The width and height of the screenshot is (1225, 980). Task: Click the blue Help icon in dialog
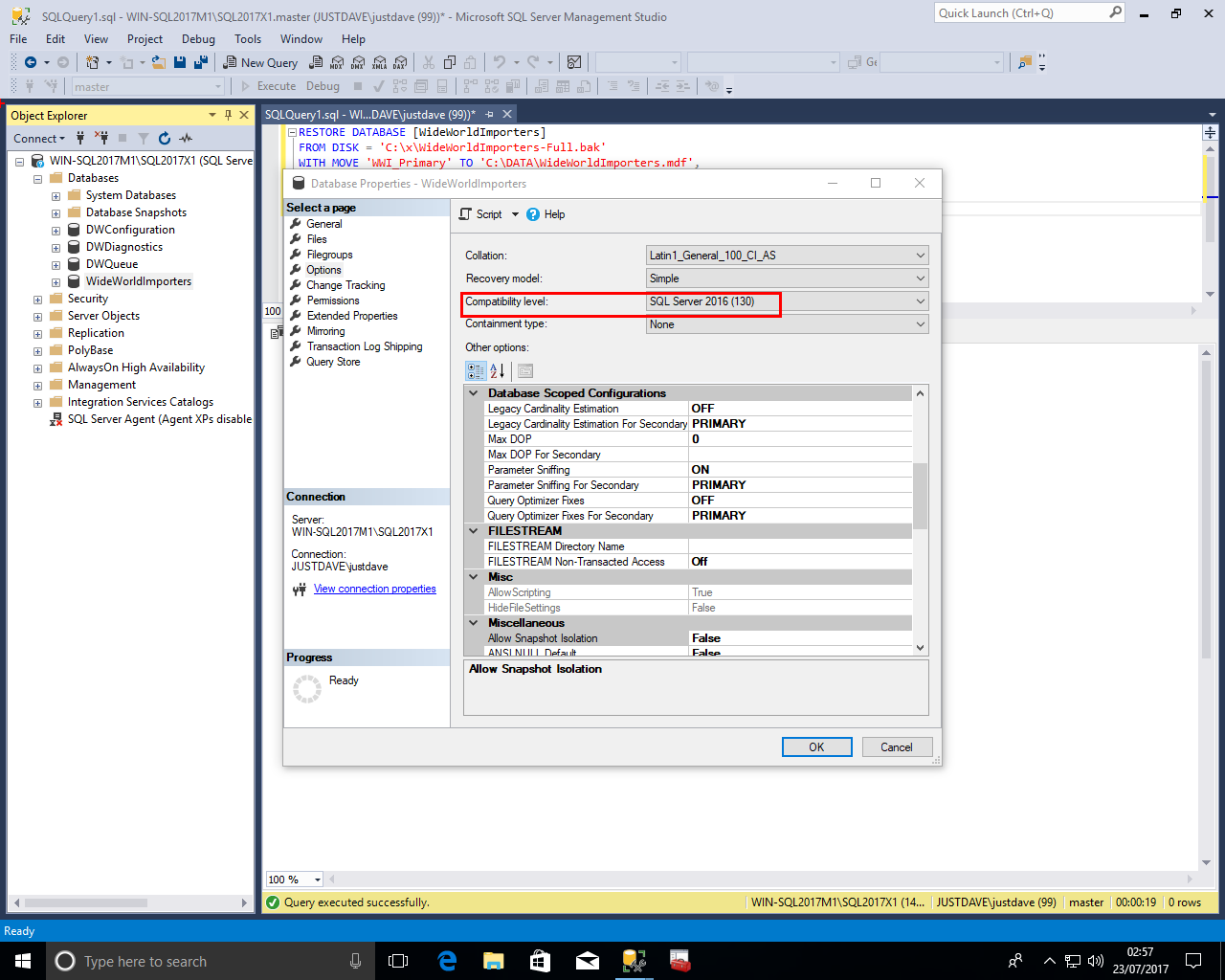tap(533, 214)
